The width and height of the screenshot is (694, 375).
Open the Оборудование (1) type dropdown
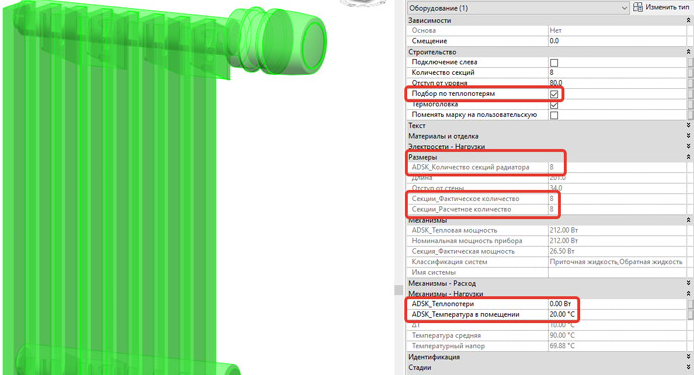[518, 8]
